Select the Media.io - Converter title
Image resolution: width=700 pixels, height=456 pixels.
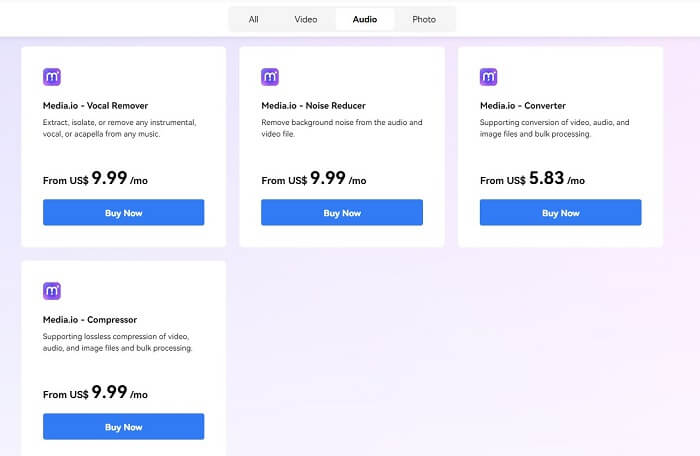pyautogui.click(x=523, y=105)
